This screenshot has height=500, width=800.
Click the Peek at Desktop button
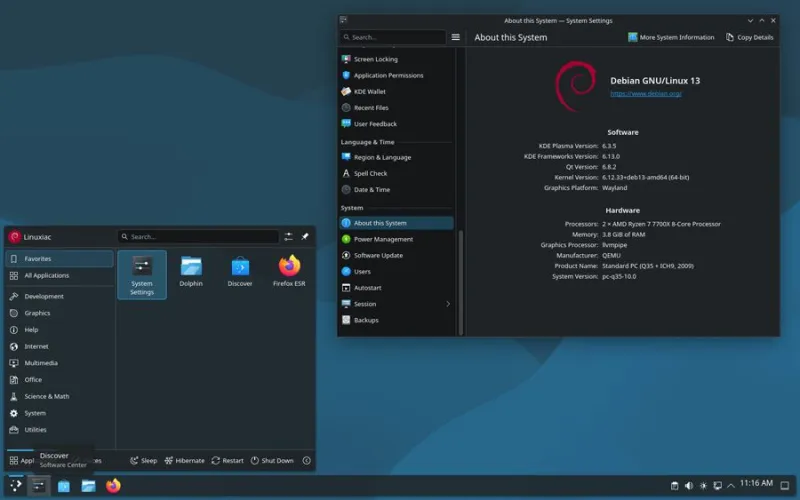point(785,486)
